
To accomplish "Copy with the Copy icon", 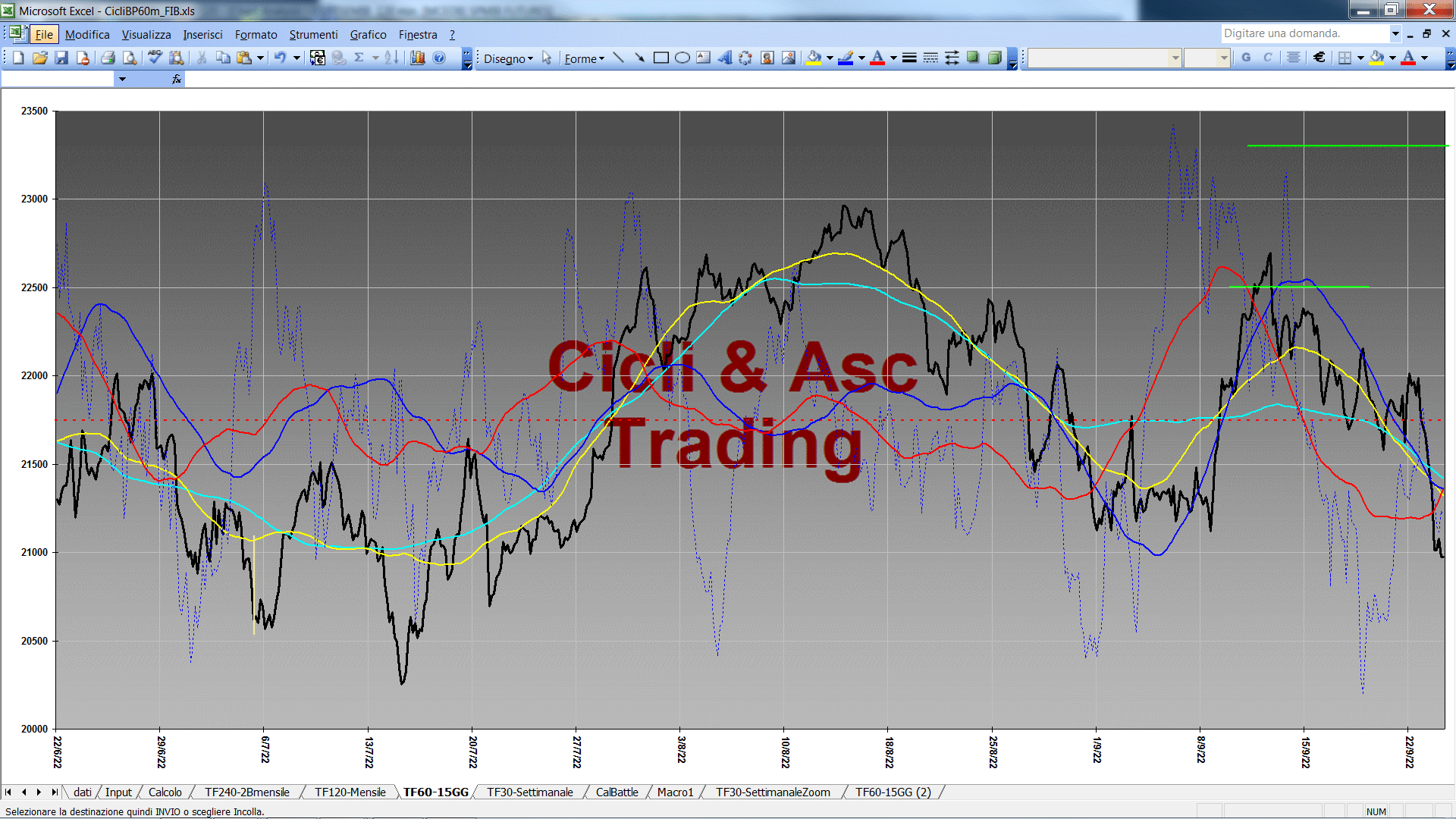I will pos(223,58).
